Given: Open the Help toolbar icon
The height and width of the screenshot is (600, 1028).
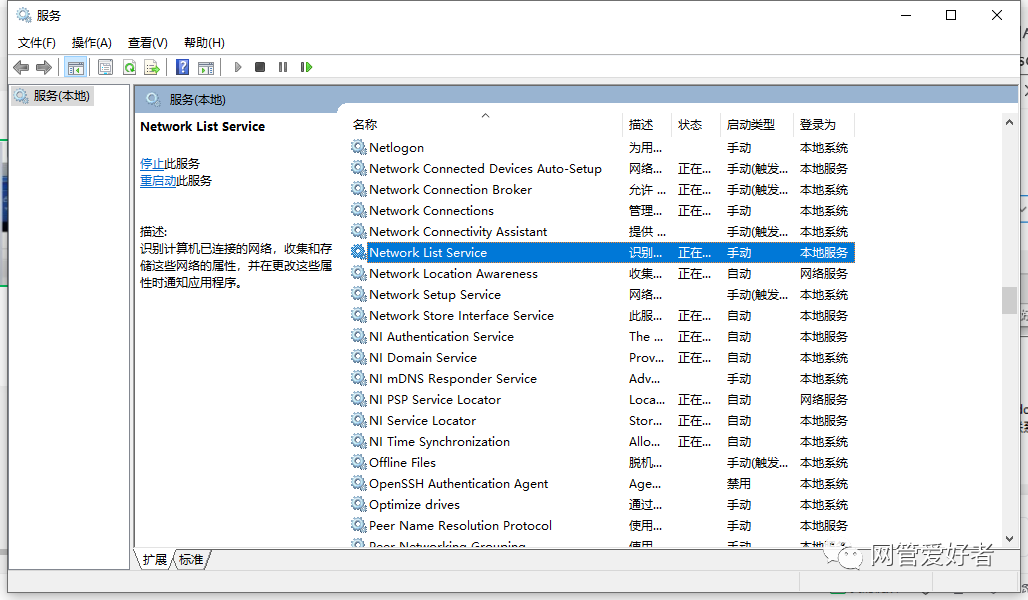Looking at the screenshot, I should tap(183, 67).
